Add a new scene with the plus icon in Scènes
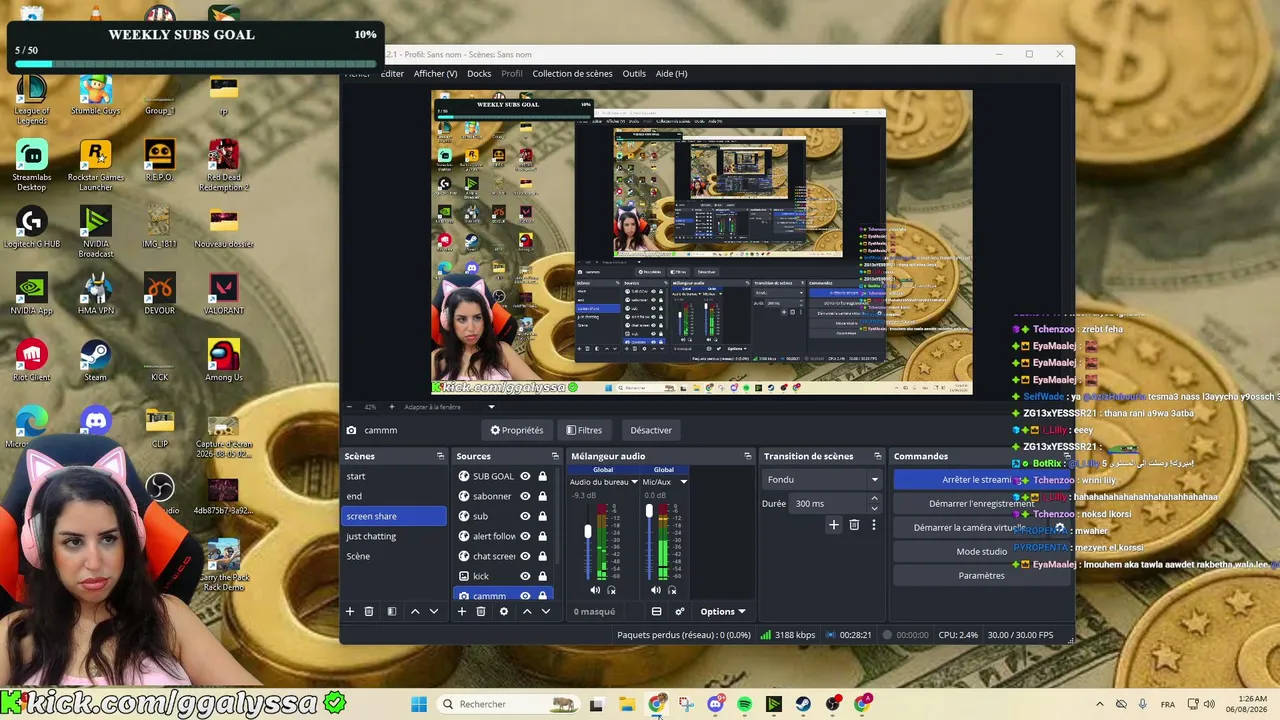The image size is (1280, 720). (350, 611)
